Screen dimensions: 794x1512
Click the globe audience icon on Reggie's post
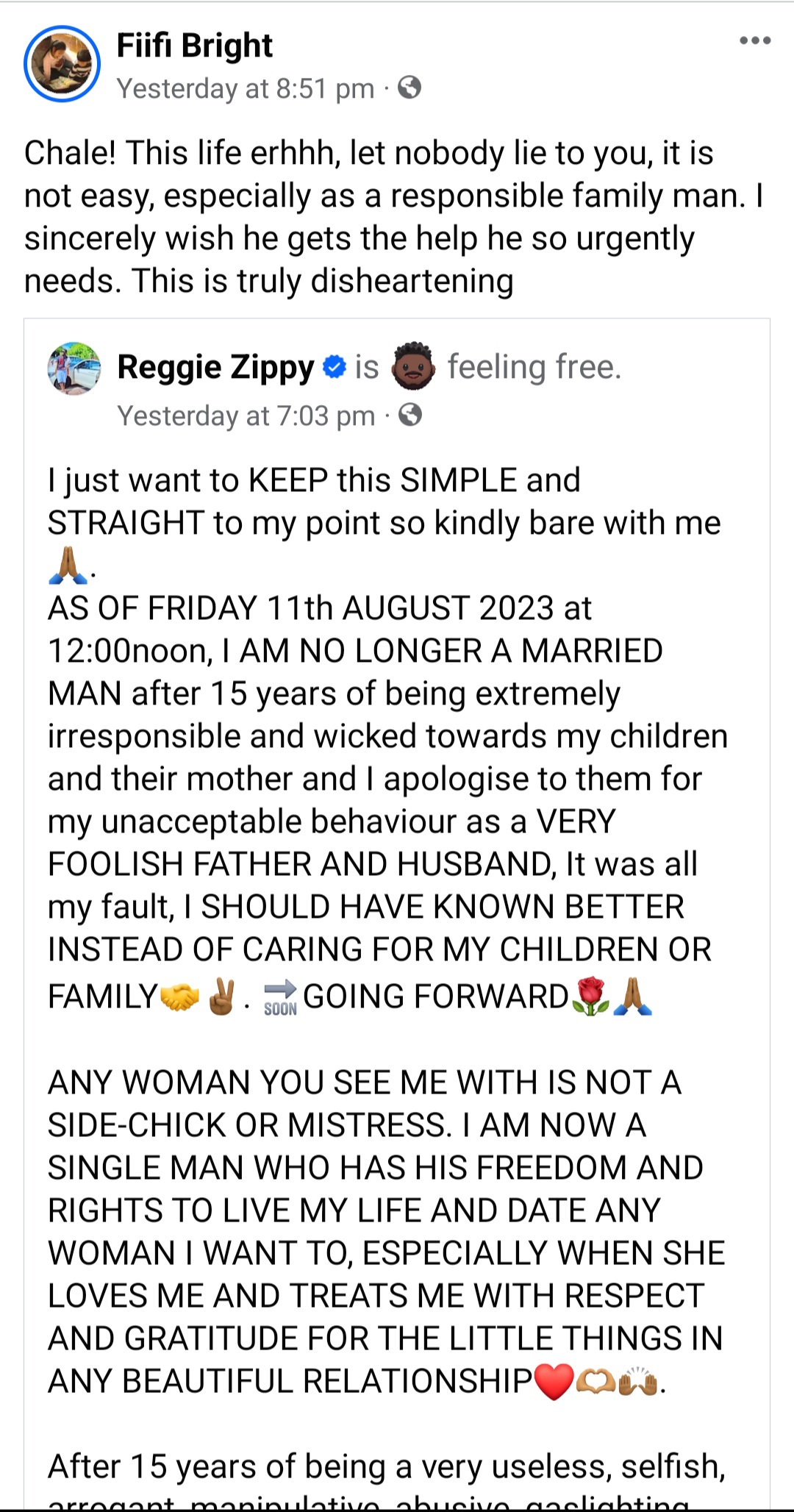(x=409, y=415)
